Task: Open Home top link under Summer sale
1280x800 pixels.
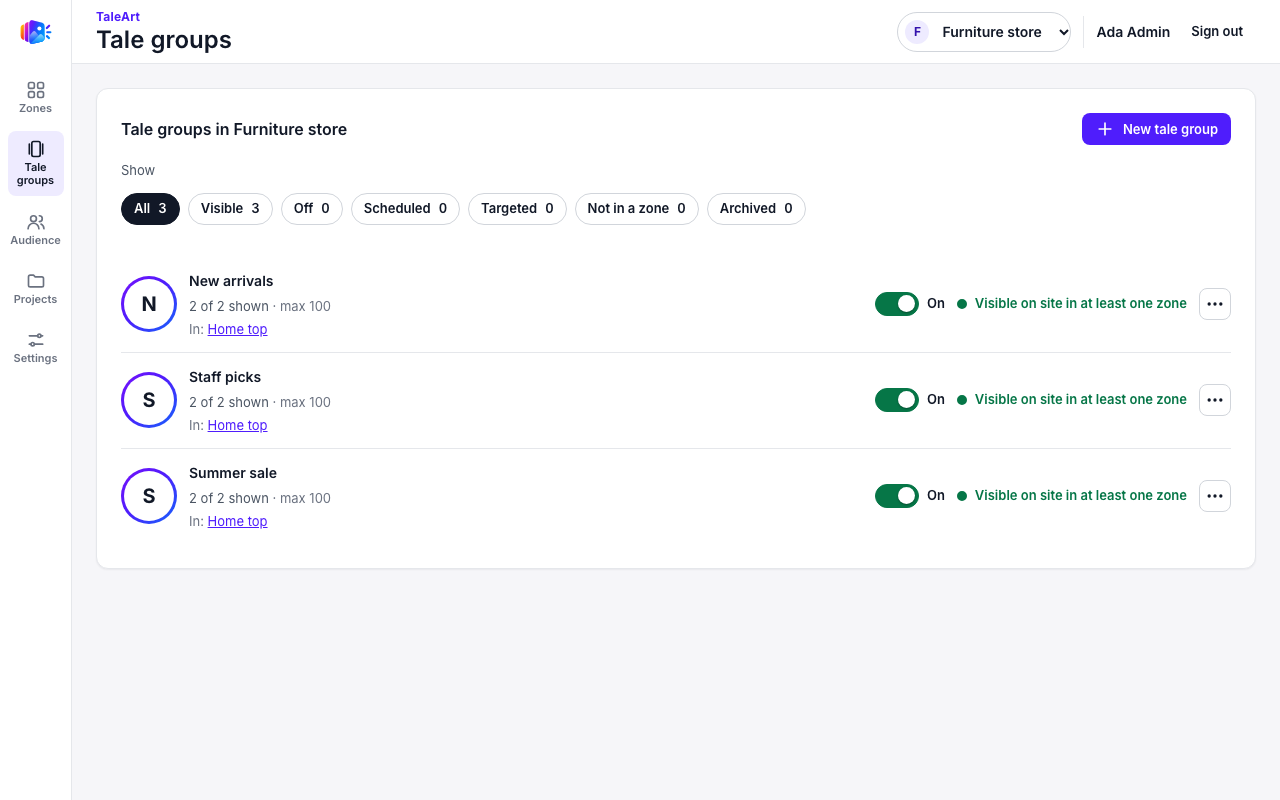Action: 237,521
